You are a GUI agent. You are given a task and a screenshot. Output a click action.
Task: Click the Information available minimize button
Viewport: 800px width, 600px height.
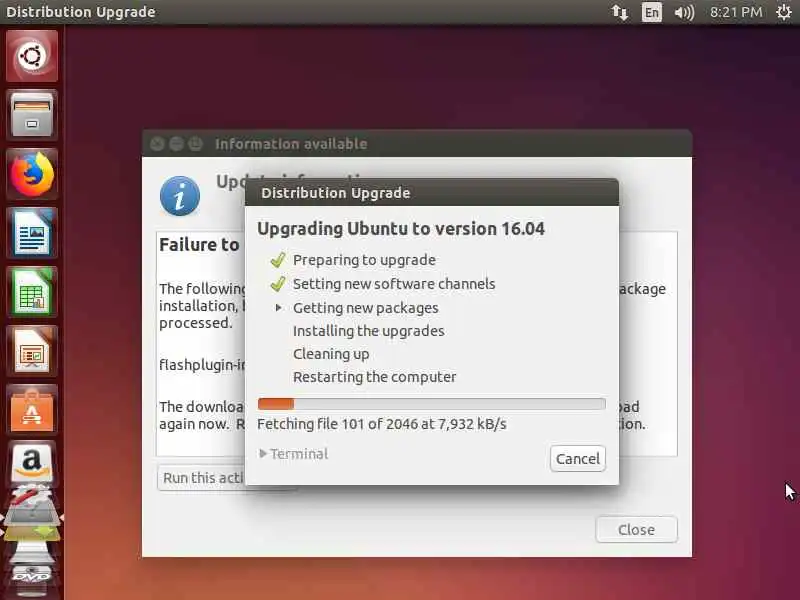[176, 144]
